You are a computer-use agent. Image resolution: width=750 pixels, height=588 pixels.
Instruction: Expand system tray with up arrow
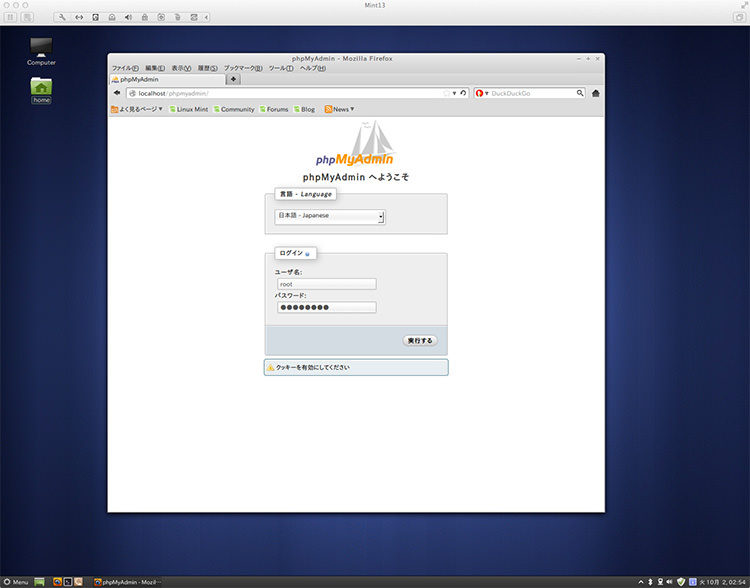(x=641, y=582)
